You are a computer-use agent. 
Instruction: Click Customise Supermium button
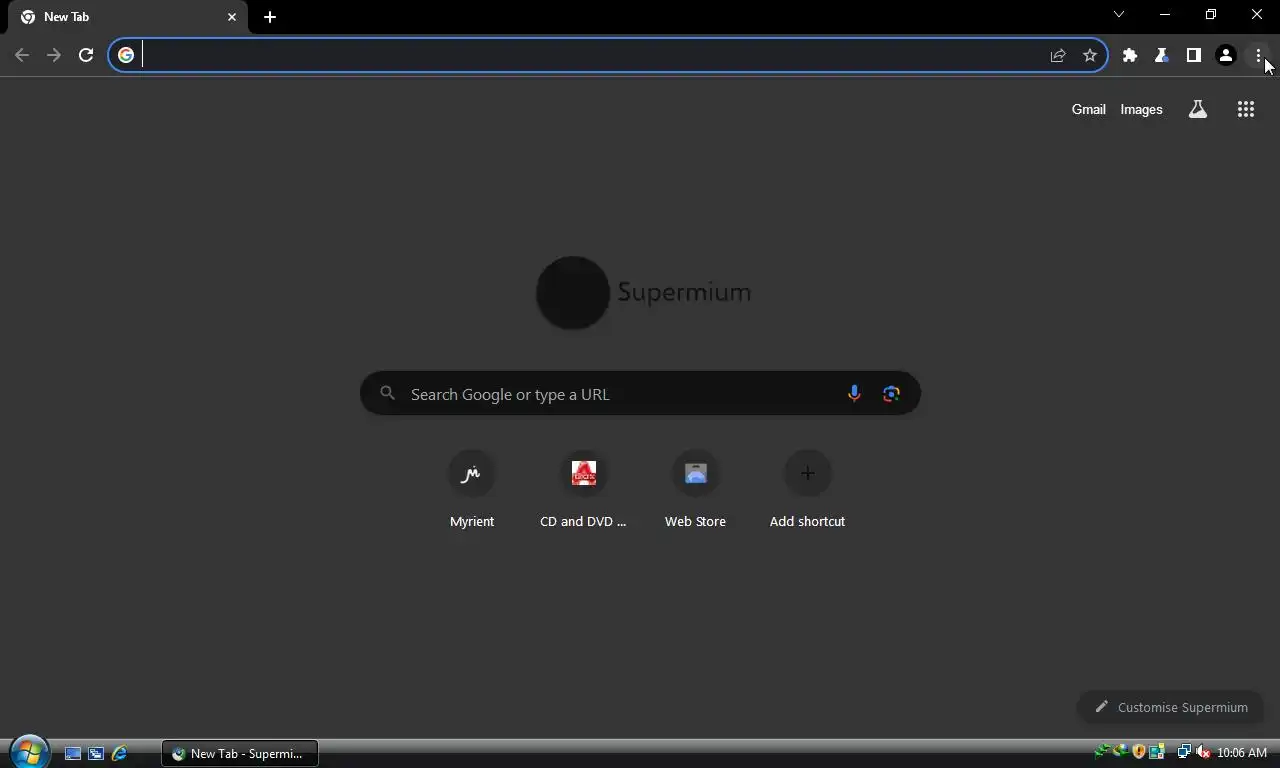pos(1171,707)
